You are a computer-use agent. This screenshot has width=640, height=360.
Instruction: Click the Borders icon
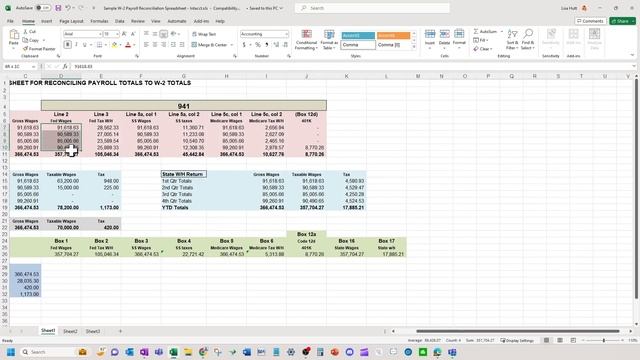click(99, 45)
